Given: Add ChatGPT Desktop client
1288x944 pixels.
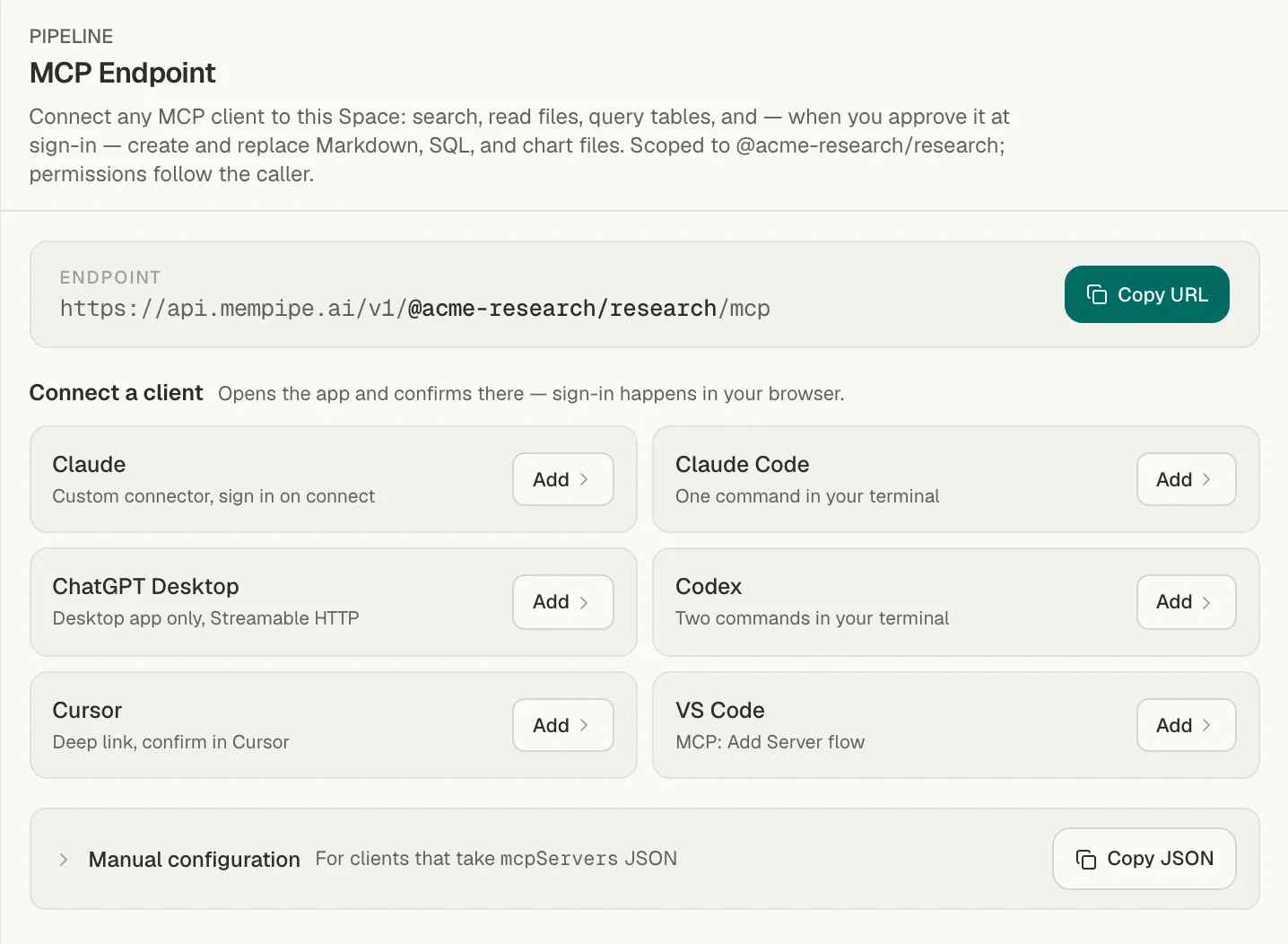Looking at the screenshot, I should click(x=562, y=601).
